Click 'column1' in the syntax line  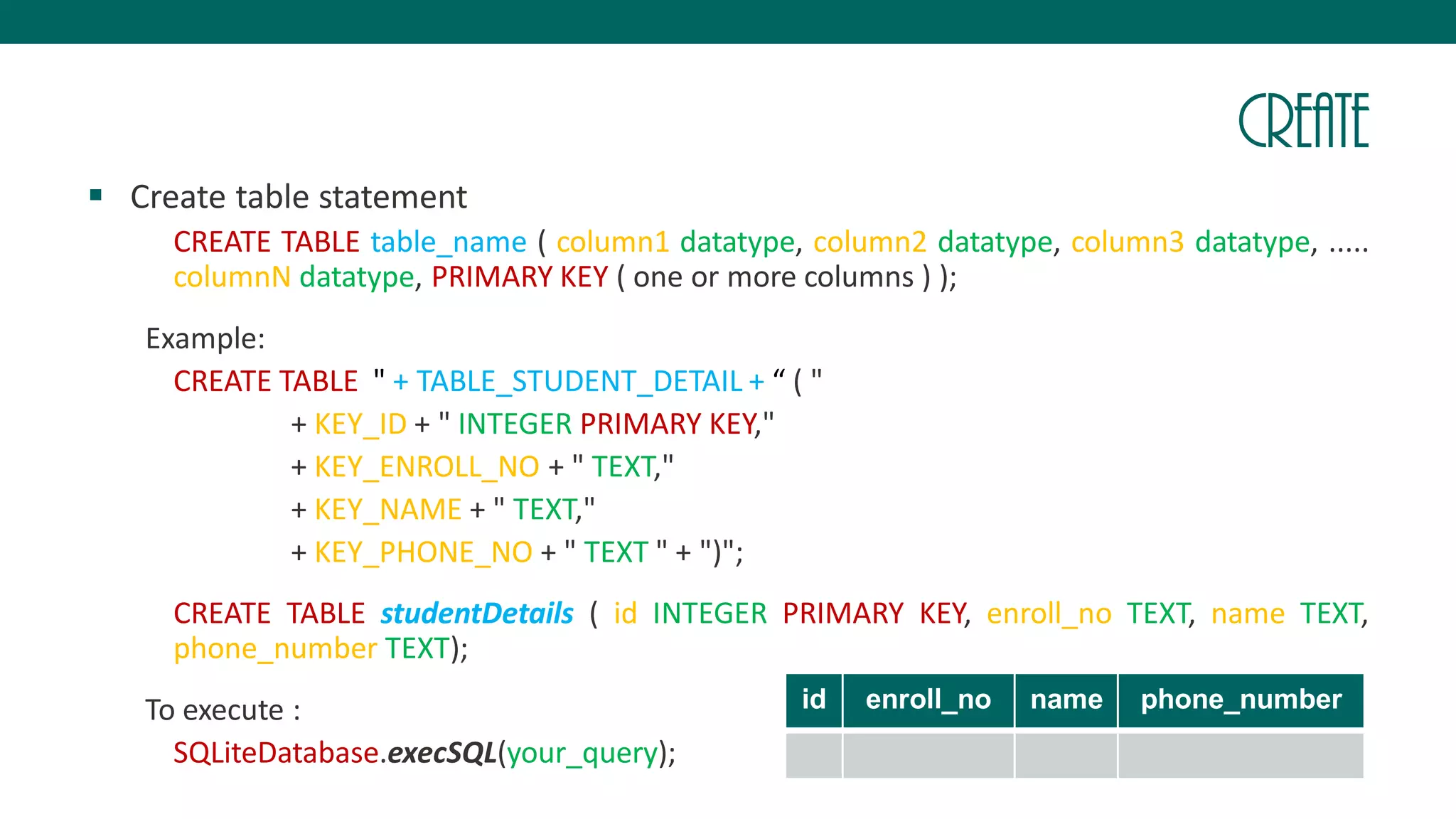613,242
